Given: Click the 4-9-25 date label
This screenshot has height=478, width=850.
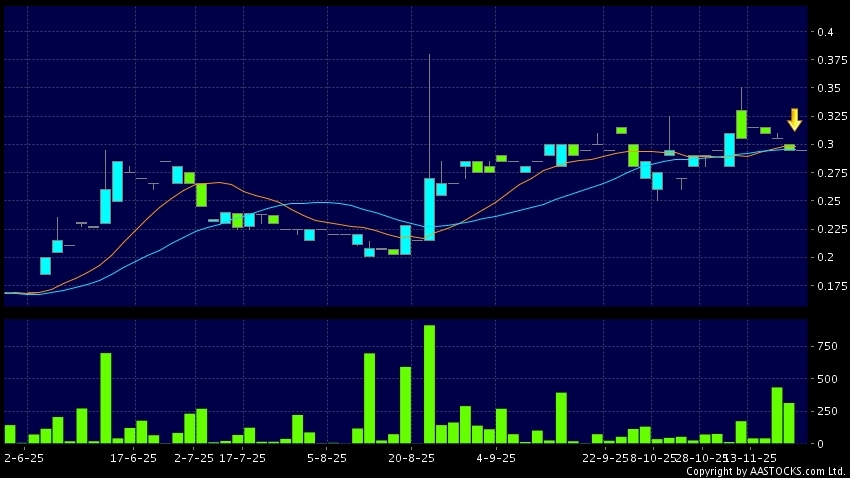Looking at the screenshot, I should click(x=495, y=457).
